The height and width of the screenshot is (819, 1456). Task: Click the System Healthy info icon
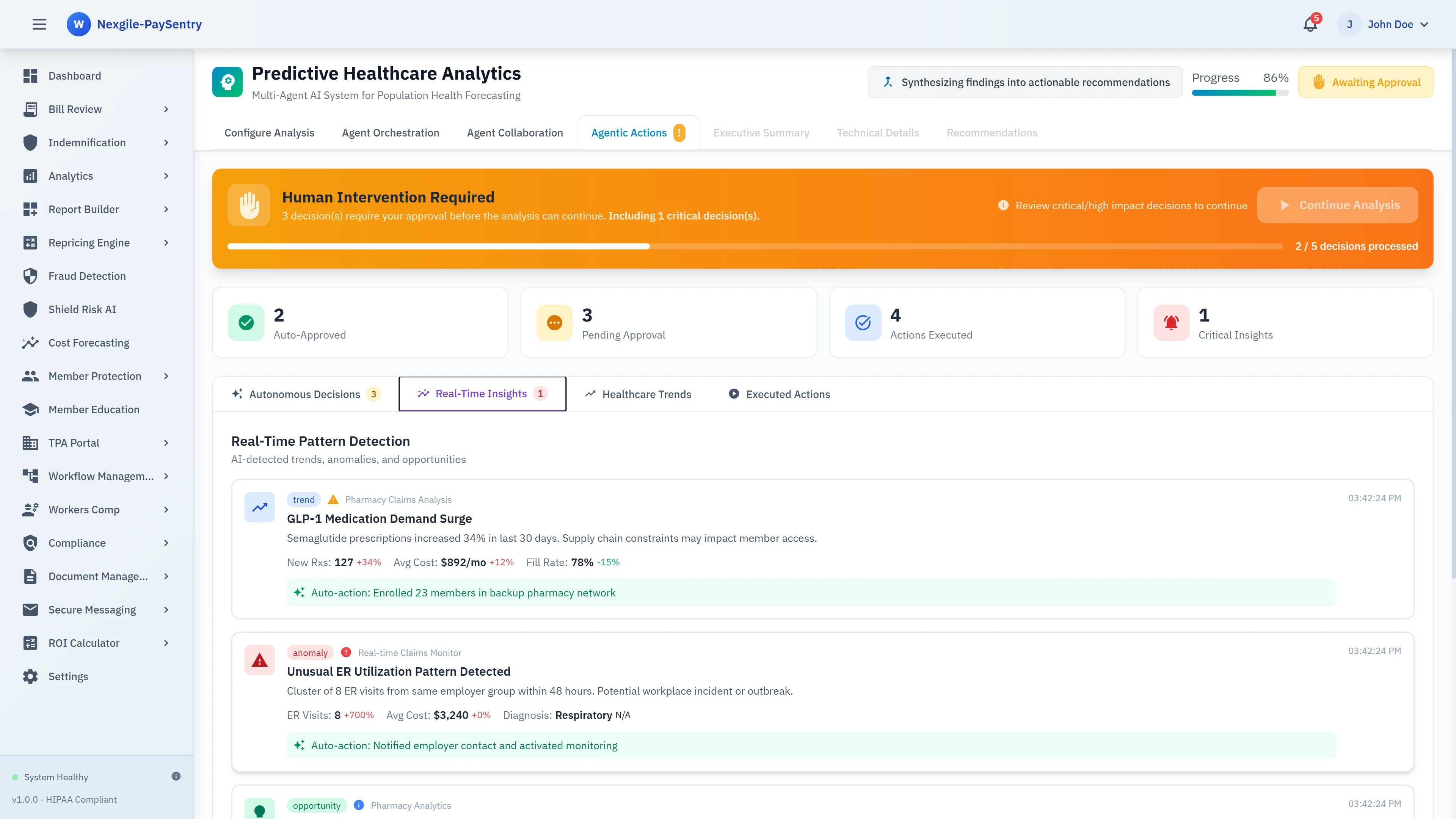click(x=176, y=776)
